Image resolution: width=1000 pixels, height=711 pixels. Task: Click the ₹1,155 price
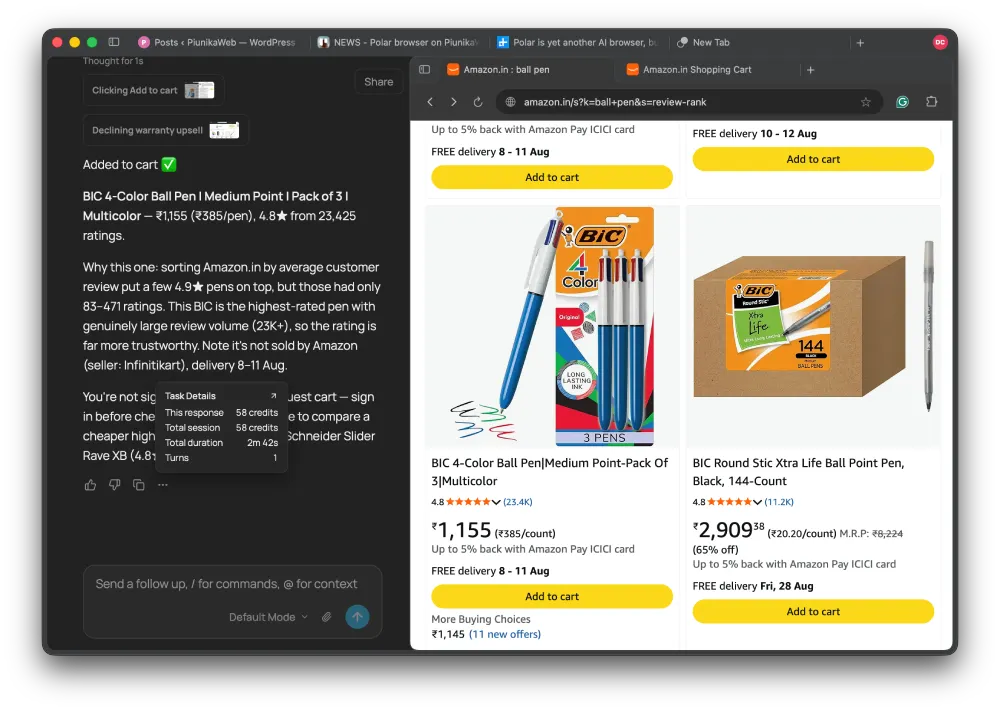point(461,531)
